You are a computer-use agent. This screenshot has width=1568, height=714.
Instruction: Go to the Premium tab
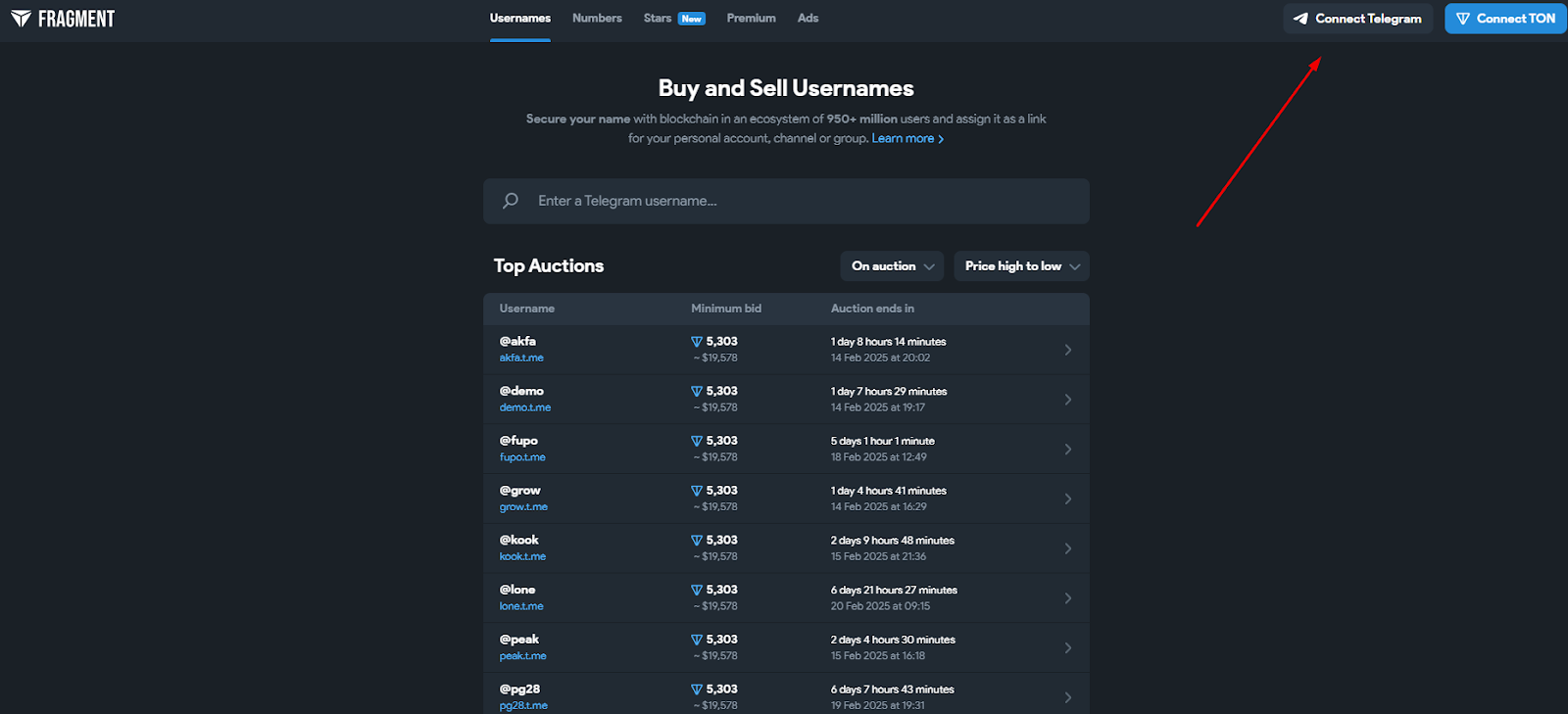pyautogui.click(x=752, y=19)
